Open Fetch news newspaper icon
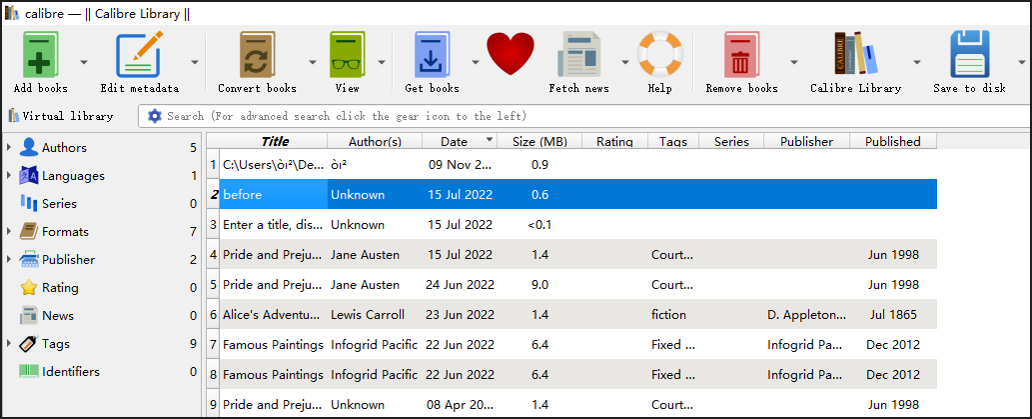 pos(579,55)
